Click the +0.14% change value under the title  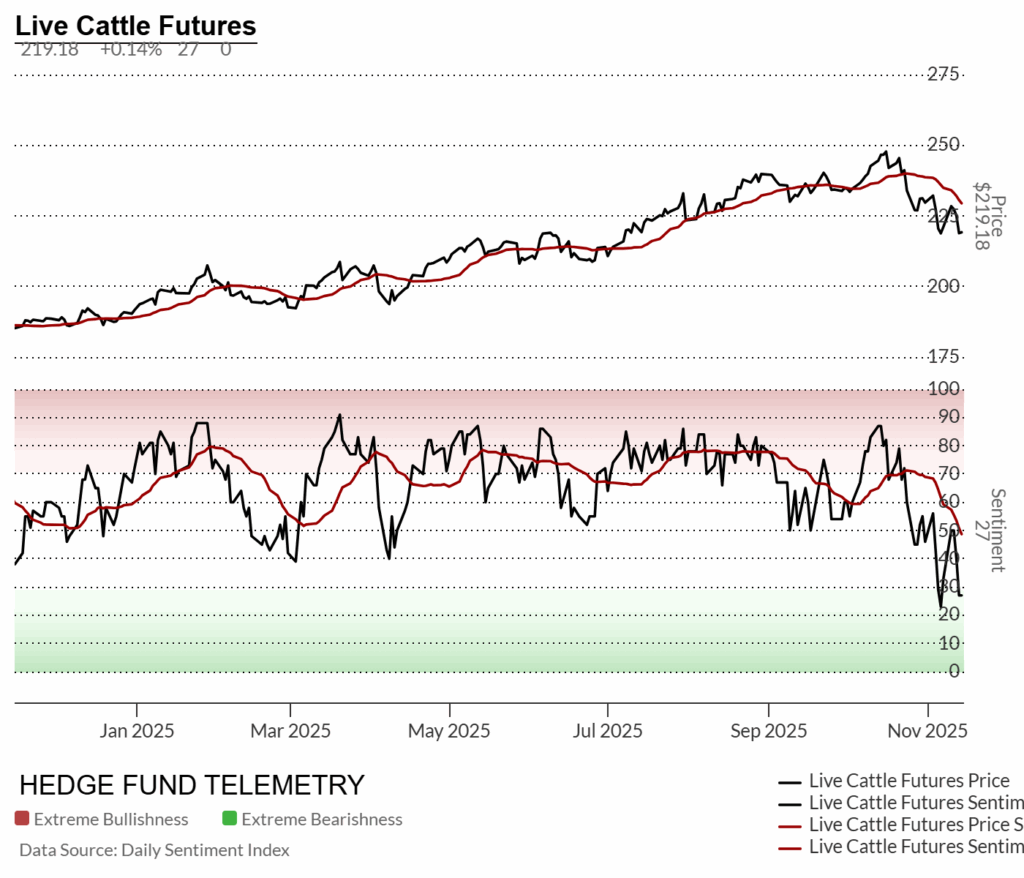(130, 49)
